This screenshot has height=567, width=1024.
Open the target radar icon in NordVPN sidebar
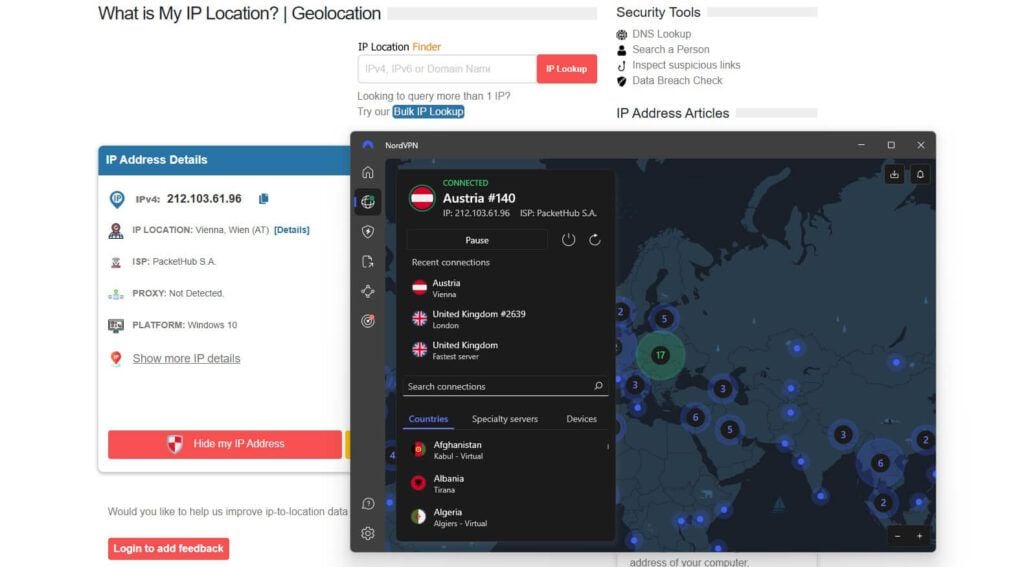tap(368, 321)
